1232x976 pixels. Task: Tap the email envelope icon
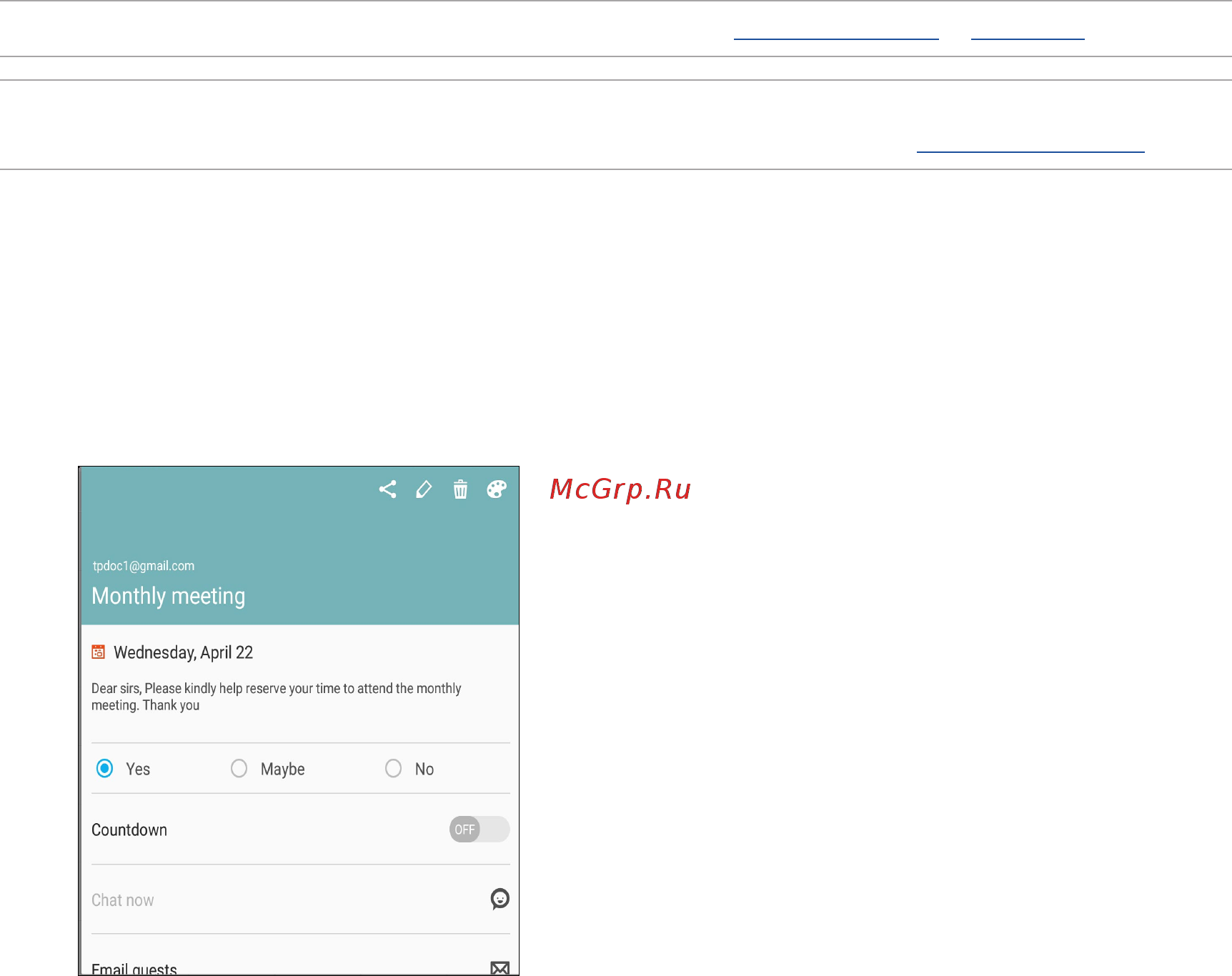click(500, 969)
